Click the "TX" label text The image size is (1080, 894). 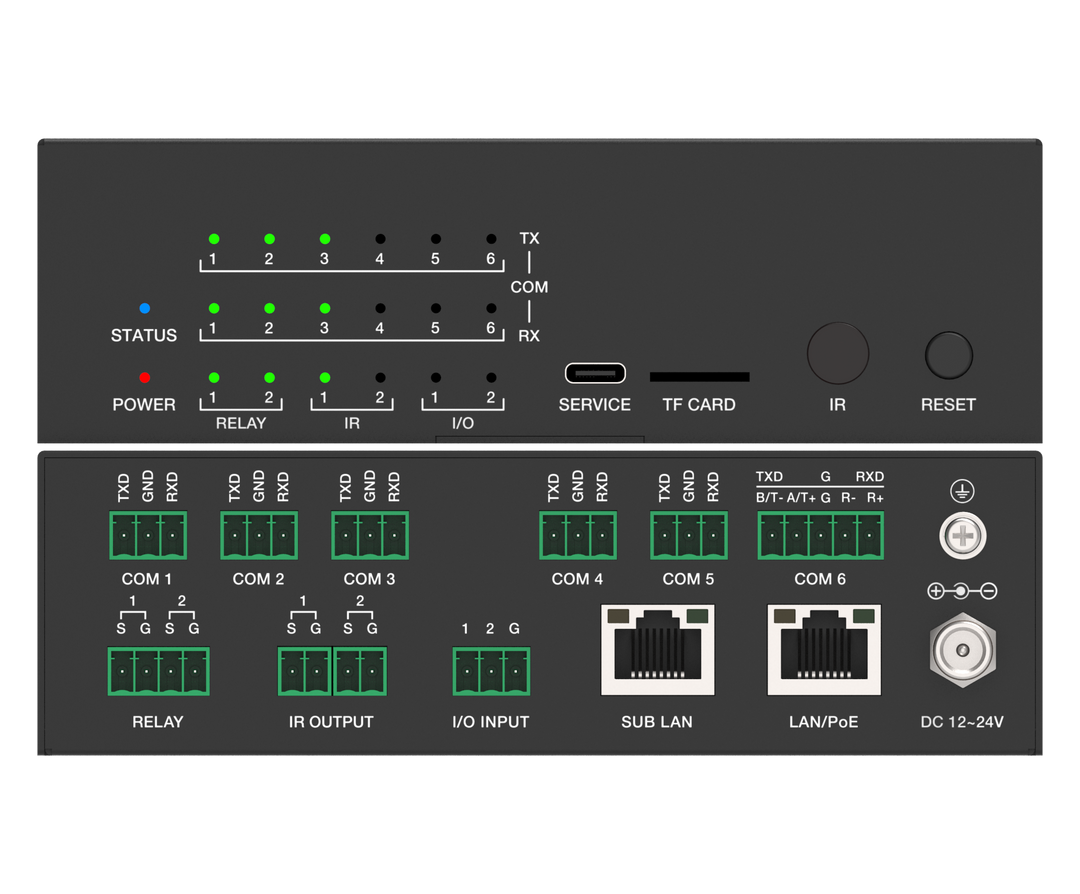[x=529, y=238]
